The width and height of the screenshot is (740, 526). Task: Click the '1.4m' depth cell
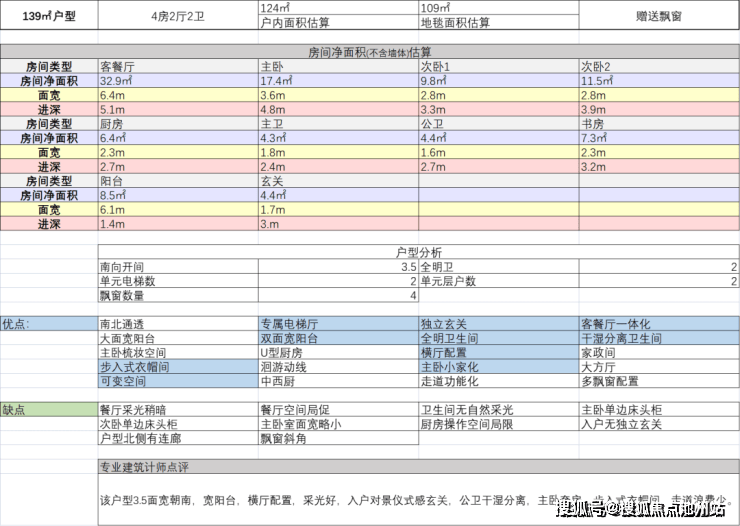(x=178, y=223)
